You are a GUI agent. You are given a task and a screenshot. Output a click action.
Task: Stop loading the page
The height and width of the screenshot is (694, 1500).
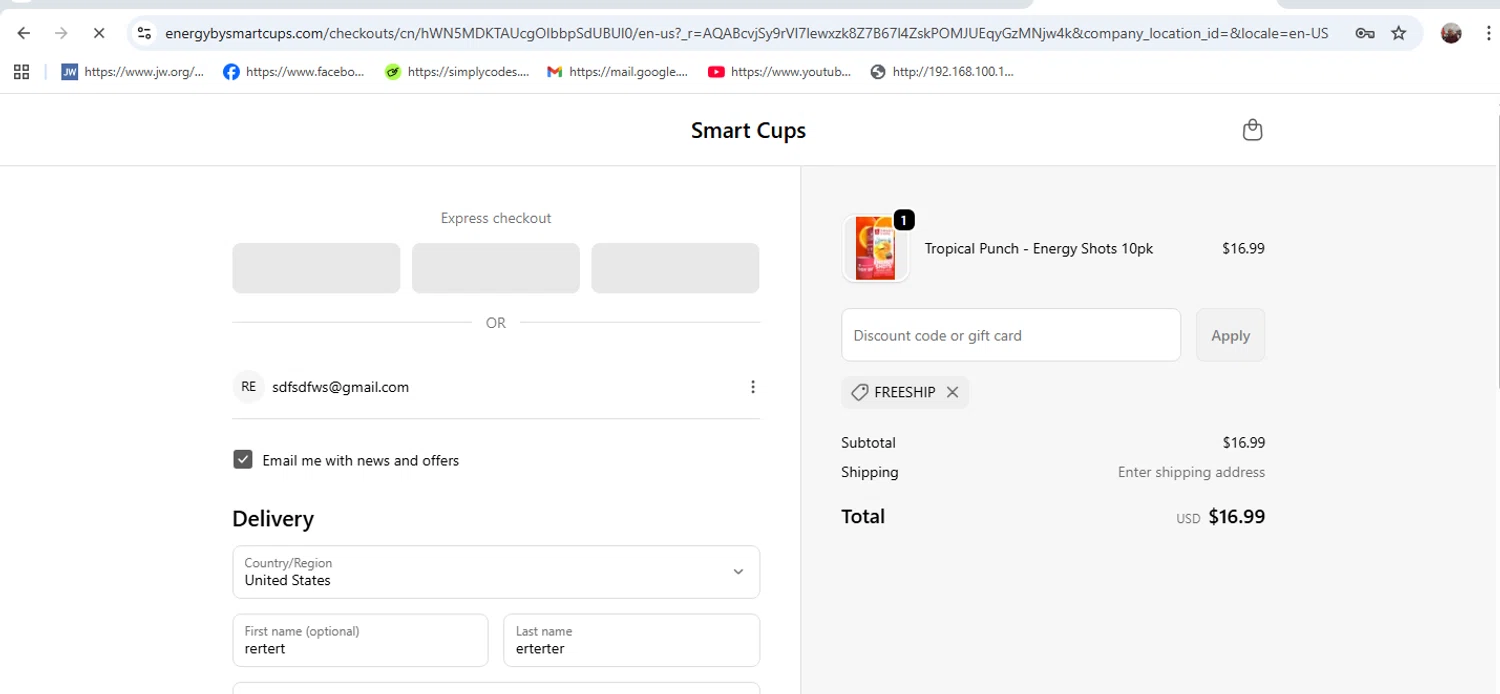click(x=99, y=33)
